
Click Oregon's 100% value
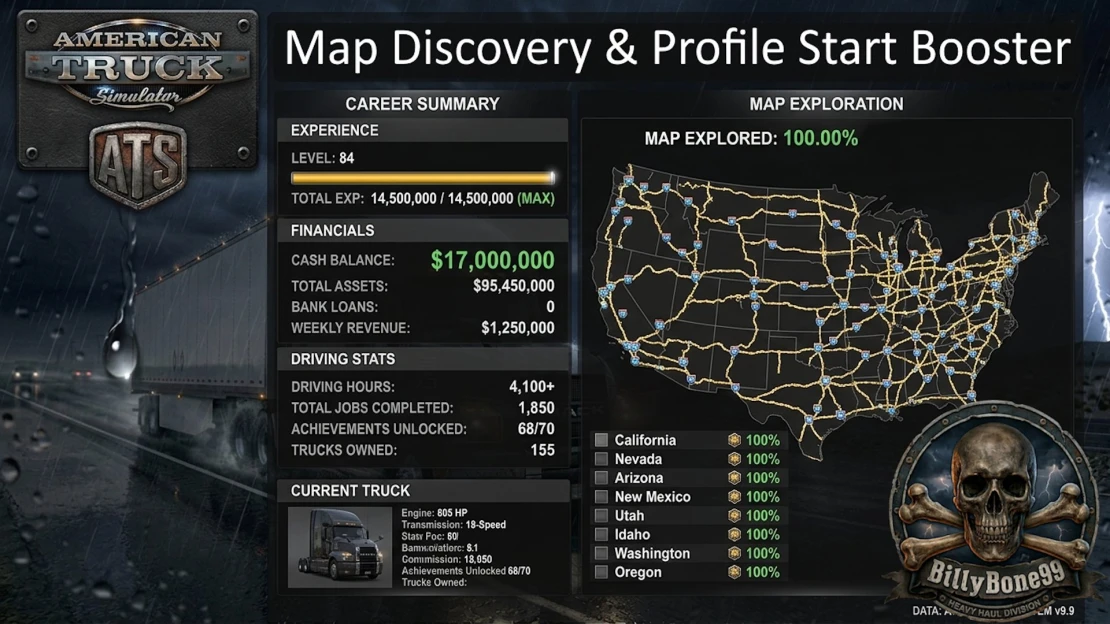tap(762, 572)
